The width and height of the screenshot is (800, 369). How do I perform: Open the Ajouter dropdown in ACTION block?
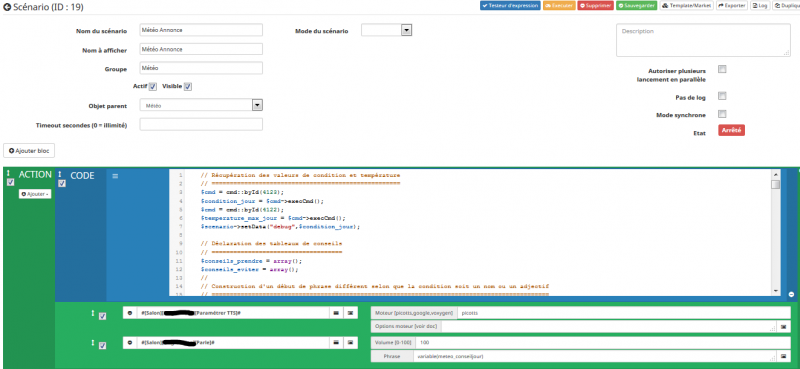(35, 194)
